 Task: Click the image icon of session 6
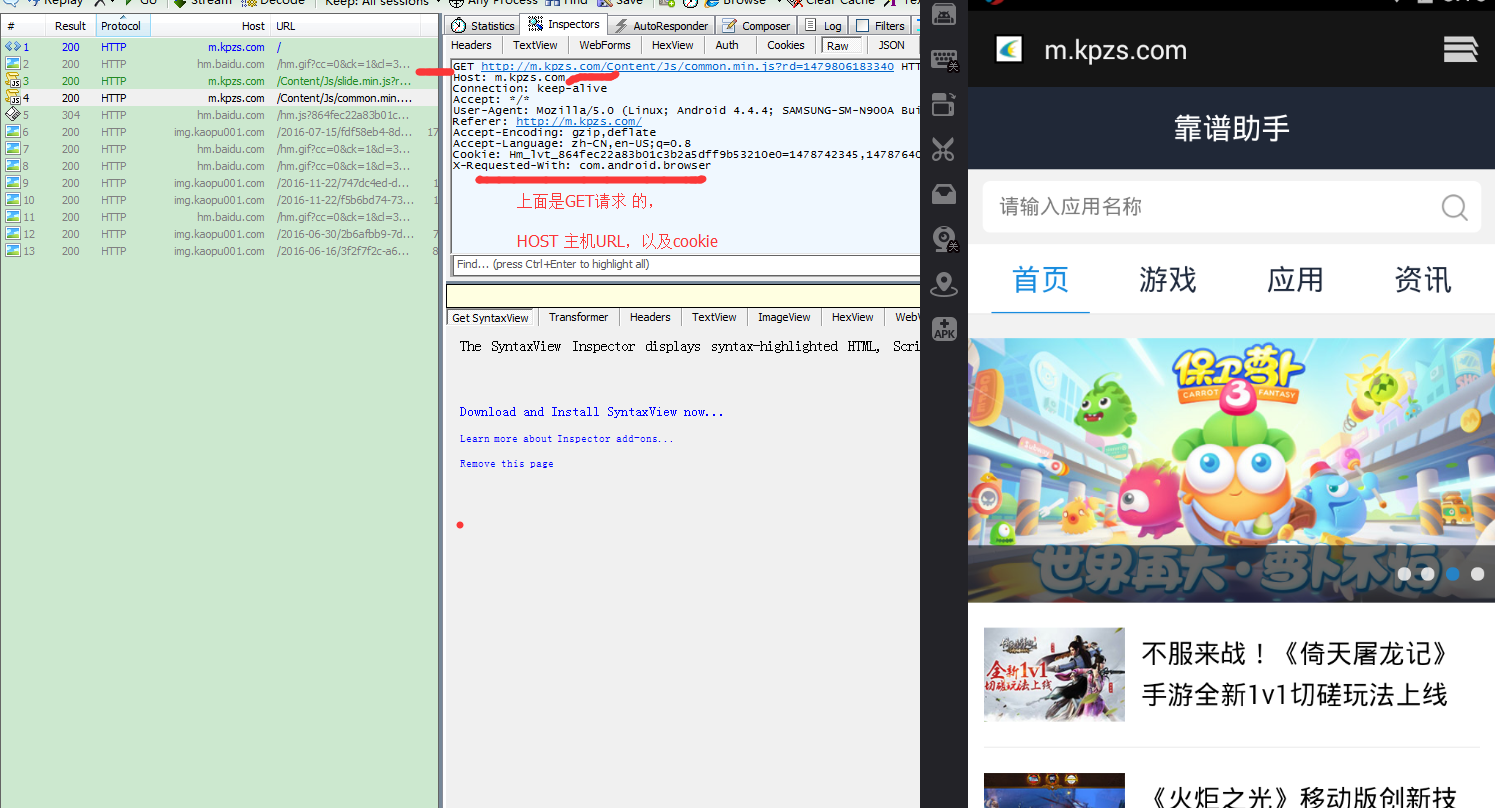13,132
